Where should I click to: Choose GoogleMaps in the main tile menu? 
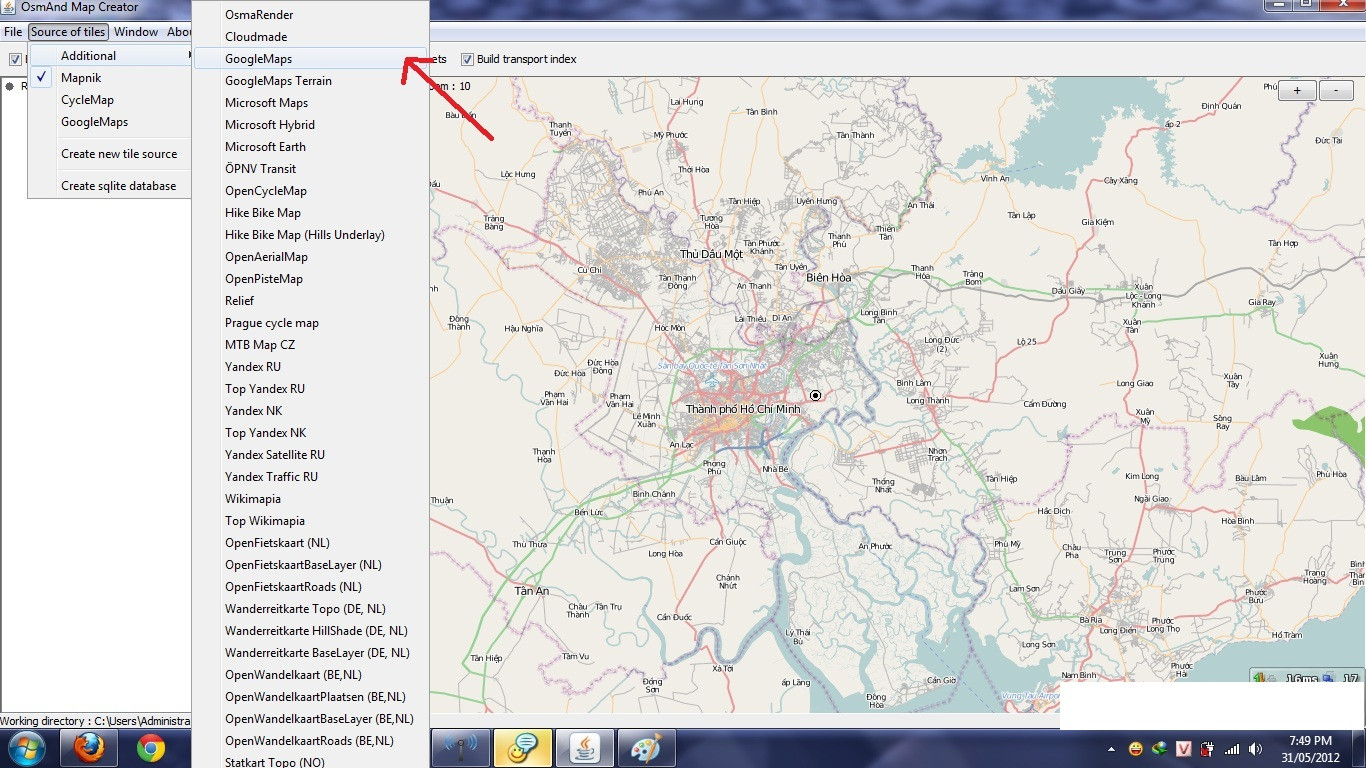(110, 122)
